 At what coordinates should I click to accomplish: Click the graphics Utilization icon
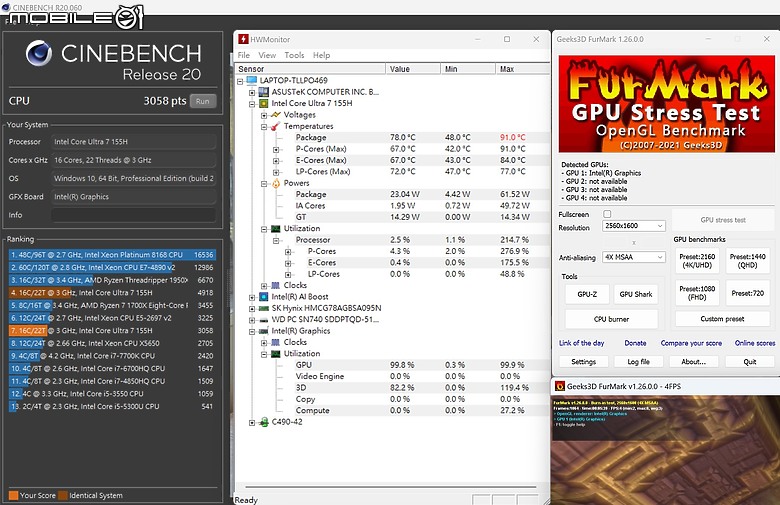(276, 354)
